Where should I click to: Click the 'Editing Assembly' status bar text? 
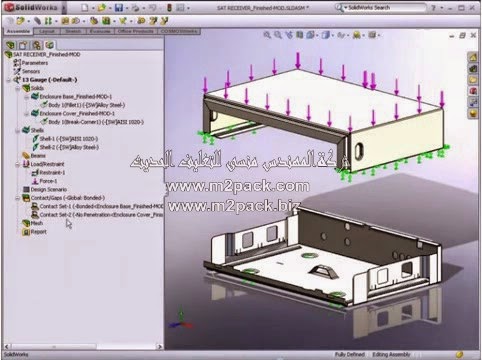(391, 354)
